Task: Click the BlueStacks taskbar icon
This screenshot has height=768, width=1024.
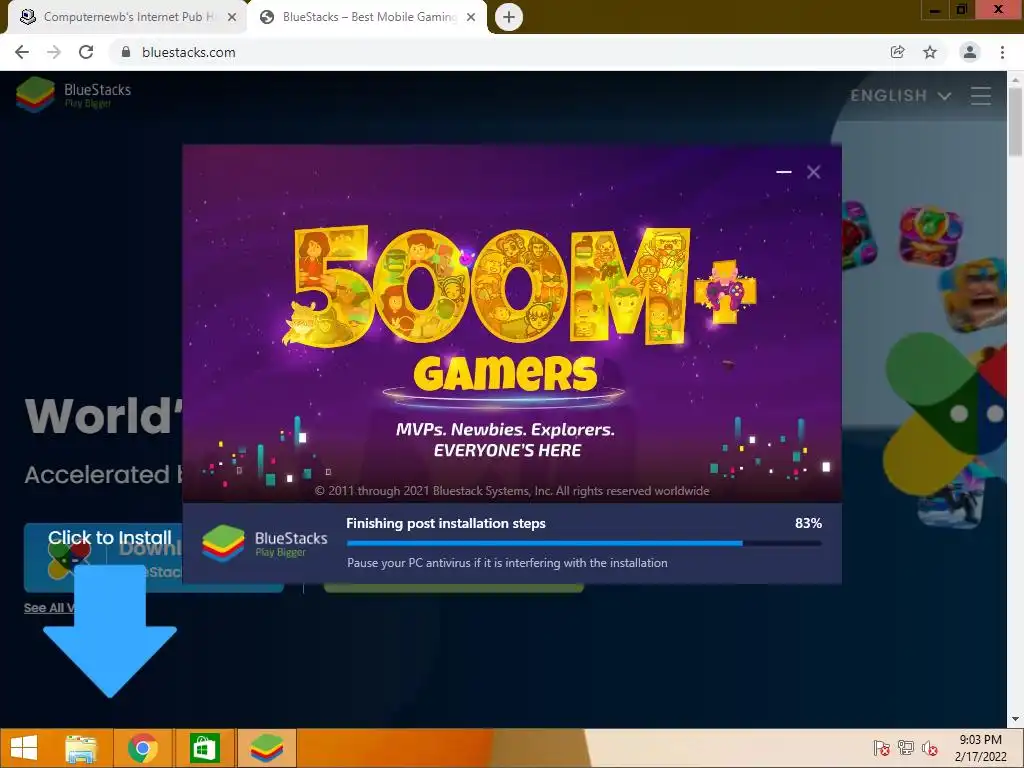Action: tap(266, 748)
